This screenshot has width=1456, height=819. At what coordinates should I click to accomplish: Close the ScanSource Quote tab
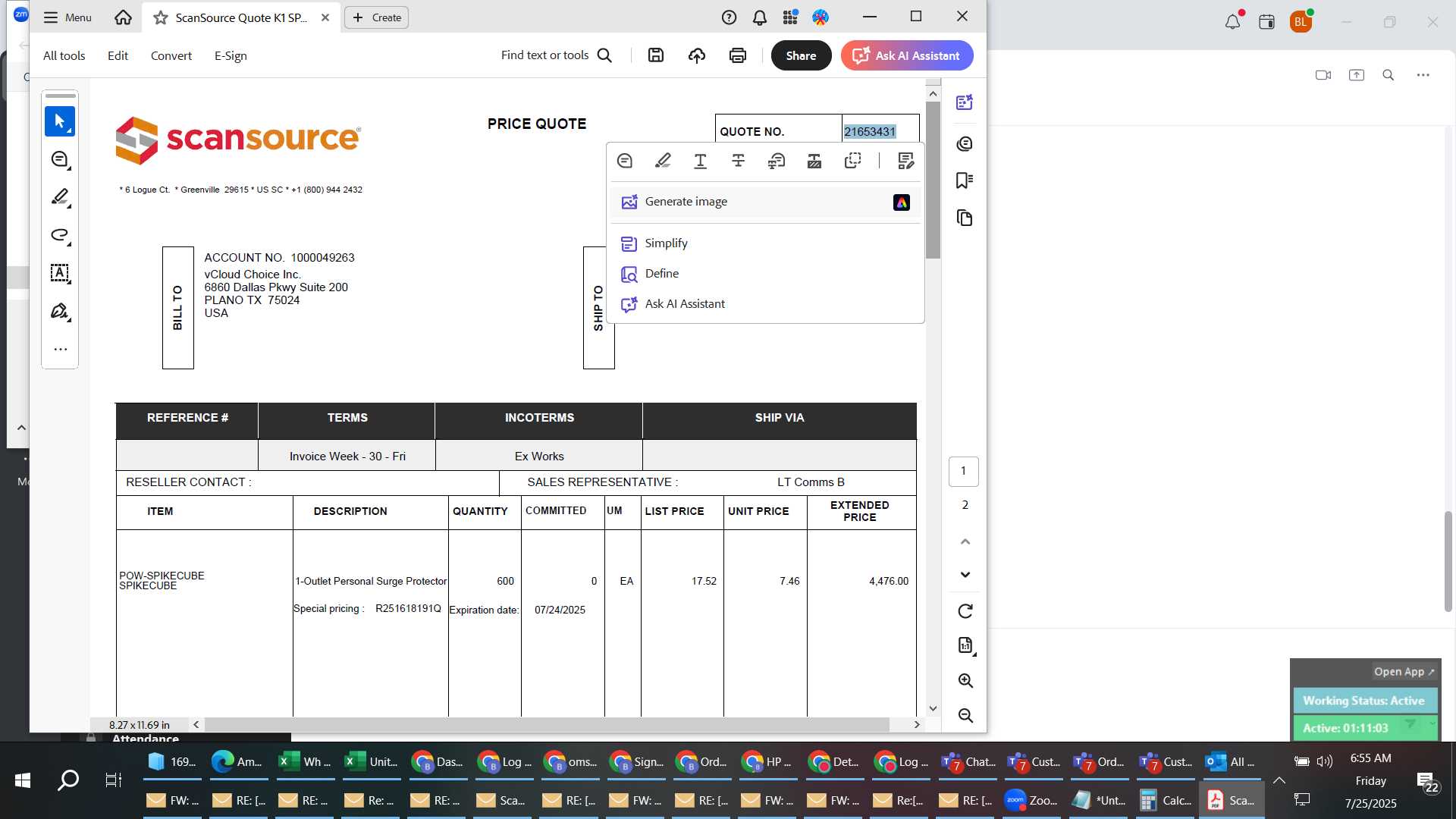325,17
